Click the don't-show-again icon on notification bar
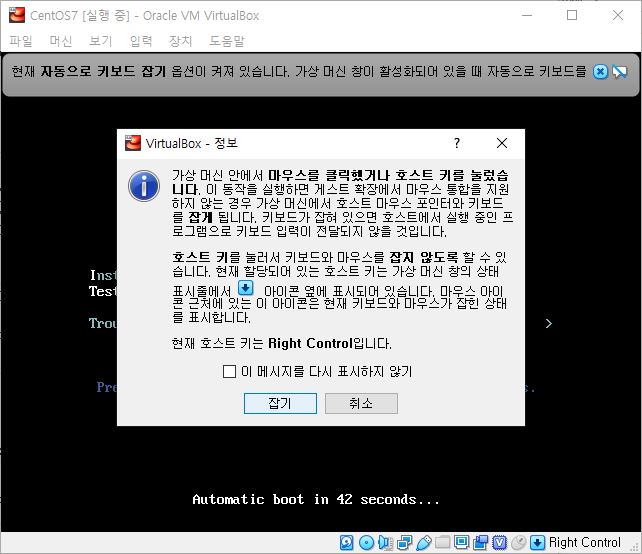The image size is (642, 554). point(619,72)
